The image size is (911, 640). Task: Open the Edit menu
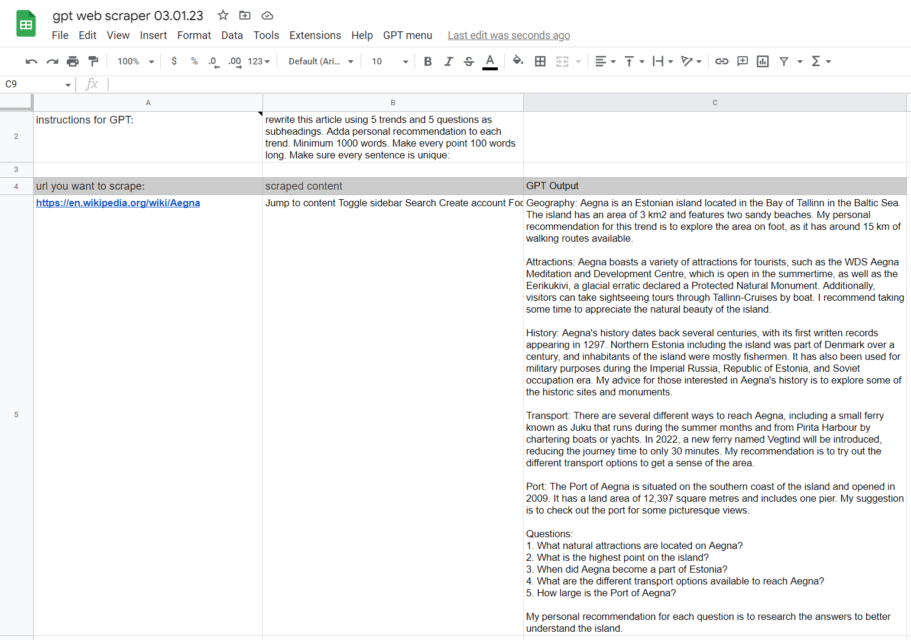(87, 35)
